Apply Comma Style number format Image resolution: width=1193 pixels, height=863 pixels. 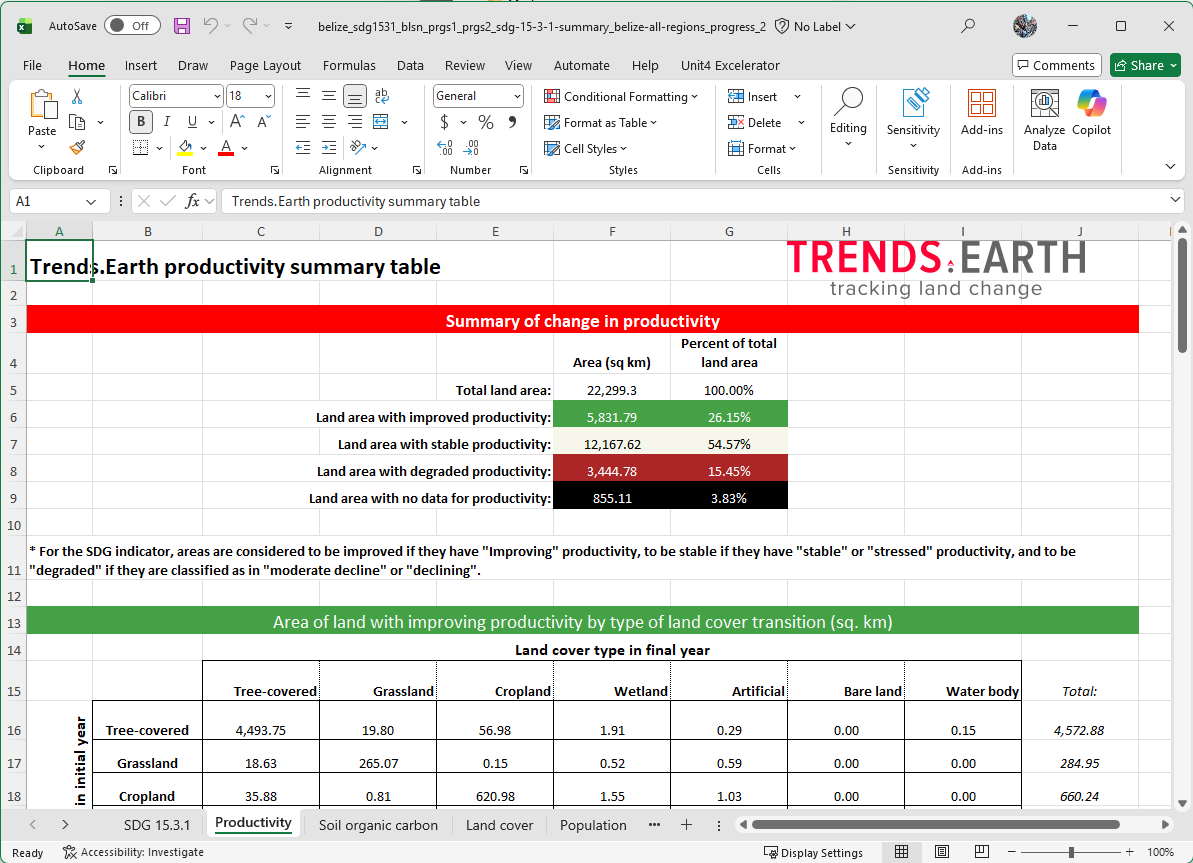512,122
